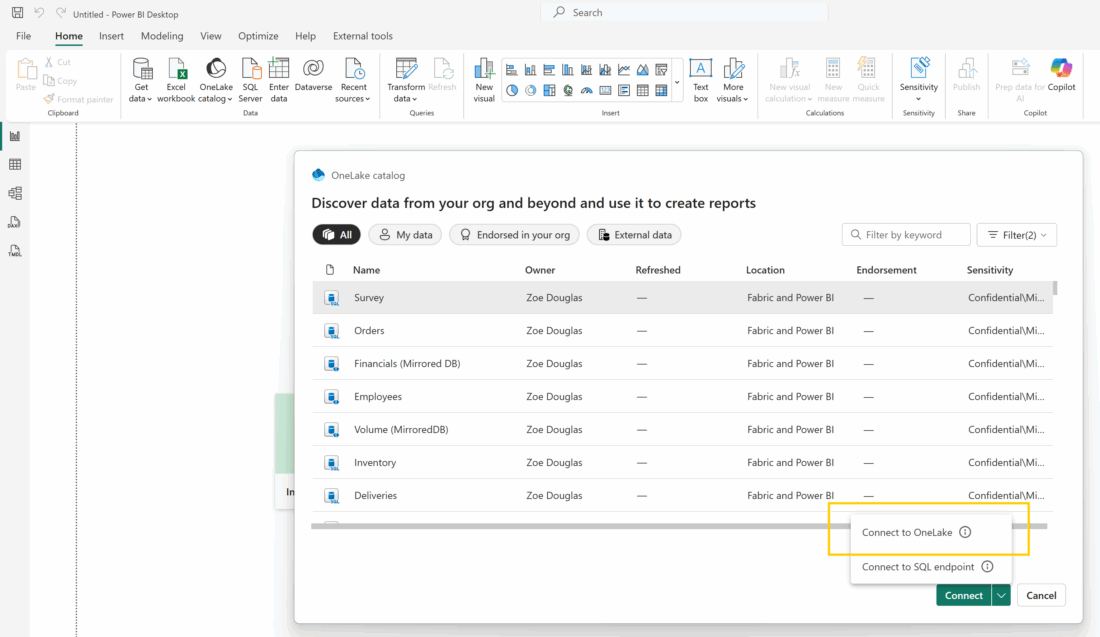Toggle the My data filter pill
This screenshot has width=1100, height=637.
pos(405,235)
